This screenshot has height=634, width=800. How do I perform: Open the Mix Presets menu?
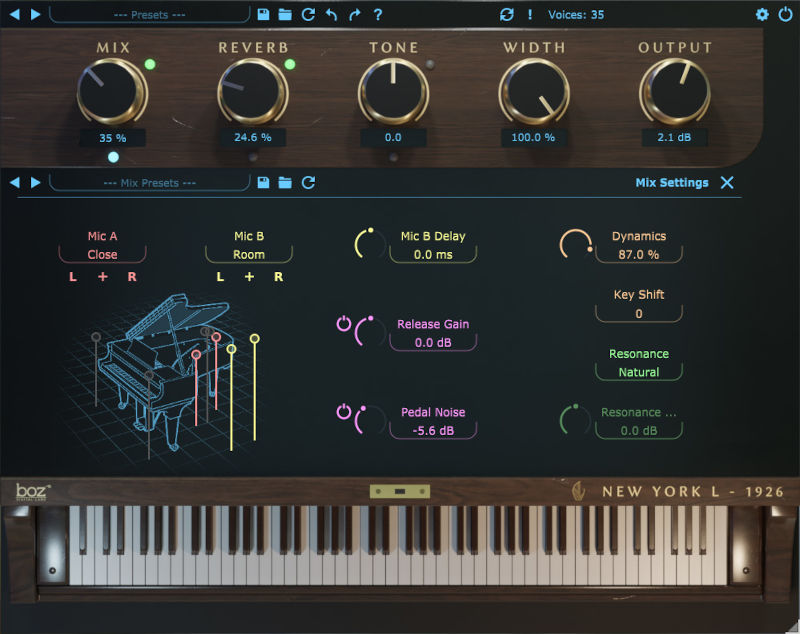pyautogui.click(x=149, y=183)
